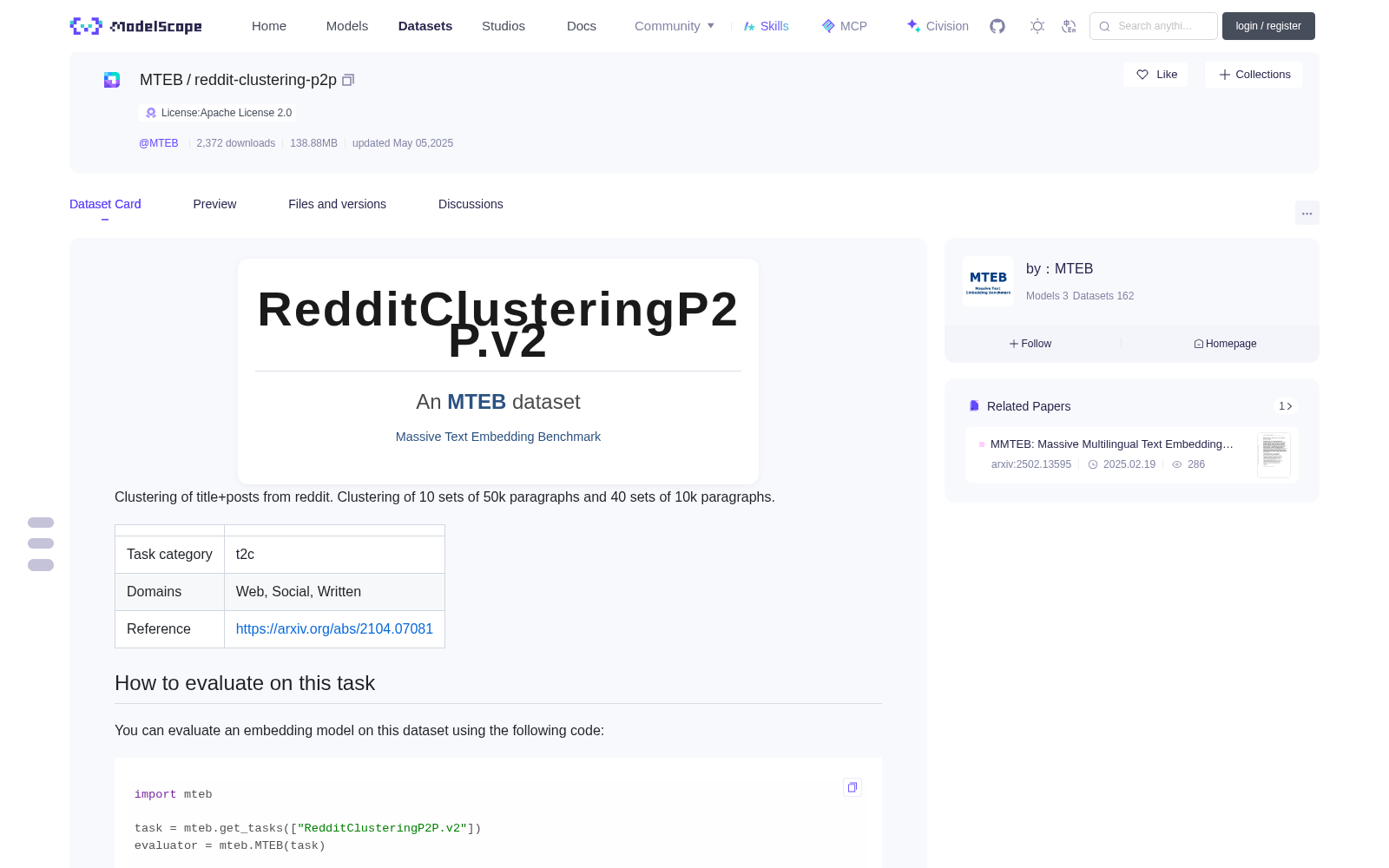1389x868 pixels.
Task: Go to the Home nav item
Action: click(269, 26)
